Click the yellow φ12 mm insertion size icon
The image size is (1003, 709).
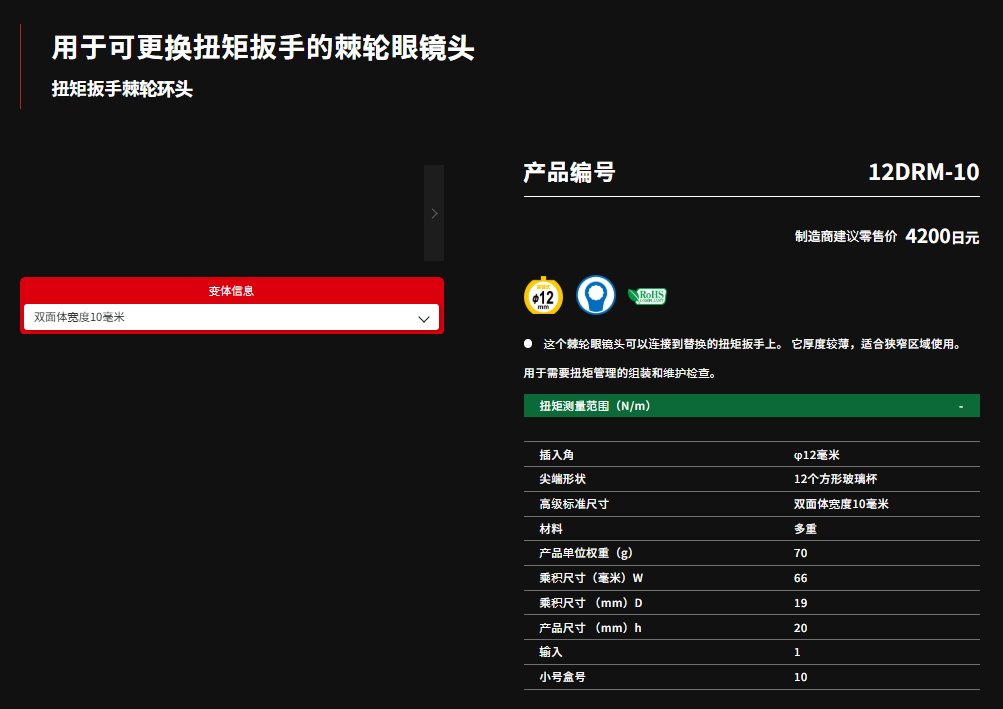tap(543, 295)
